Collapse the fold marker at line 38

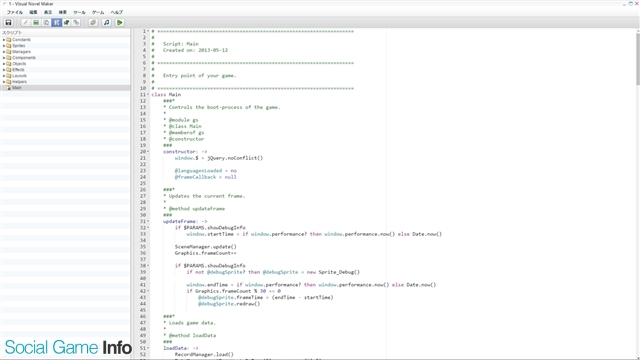coord(148,266)
